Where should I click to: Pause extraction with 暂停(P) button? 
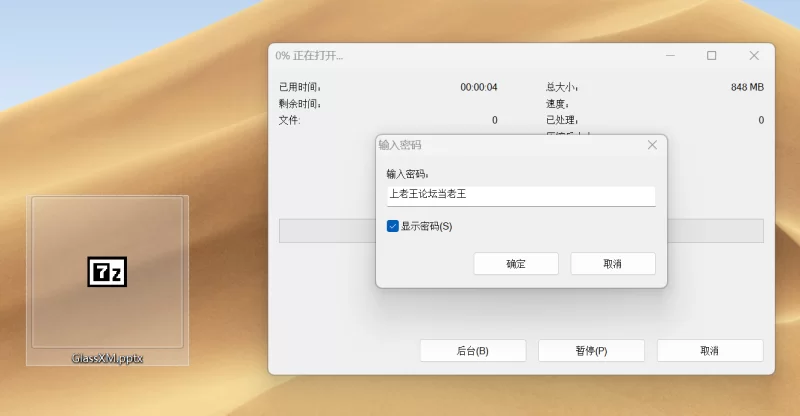coord(591,351)
